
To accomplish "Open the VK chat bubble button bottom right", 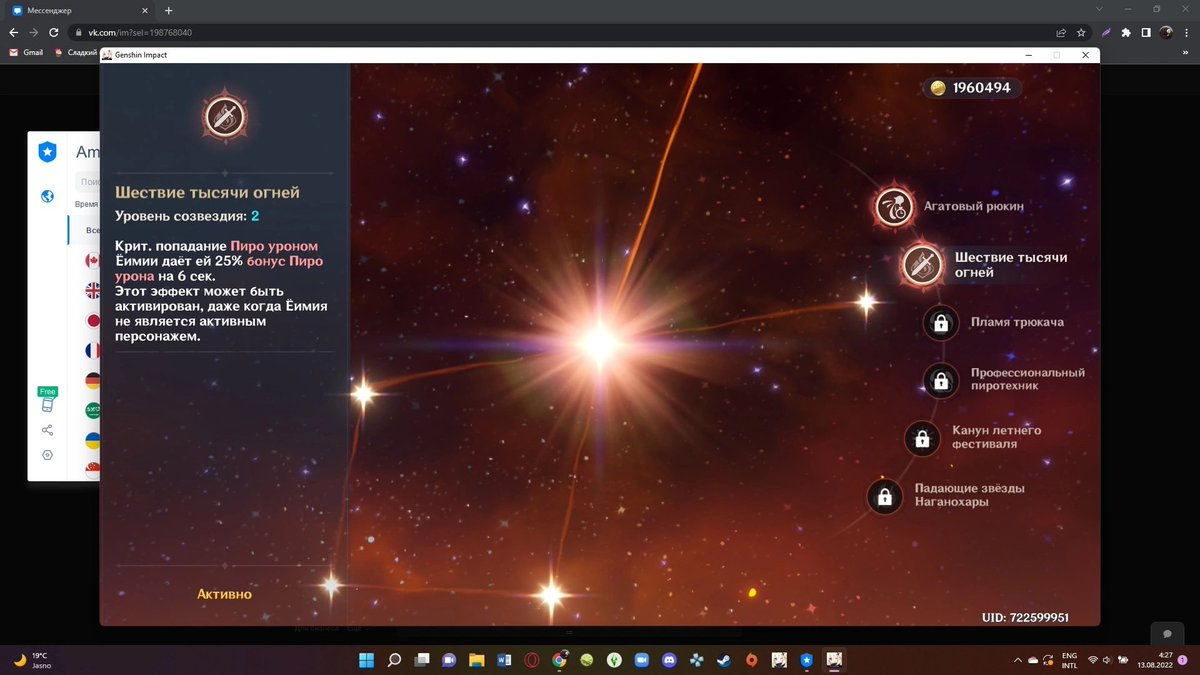I will point(1166,635).
